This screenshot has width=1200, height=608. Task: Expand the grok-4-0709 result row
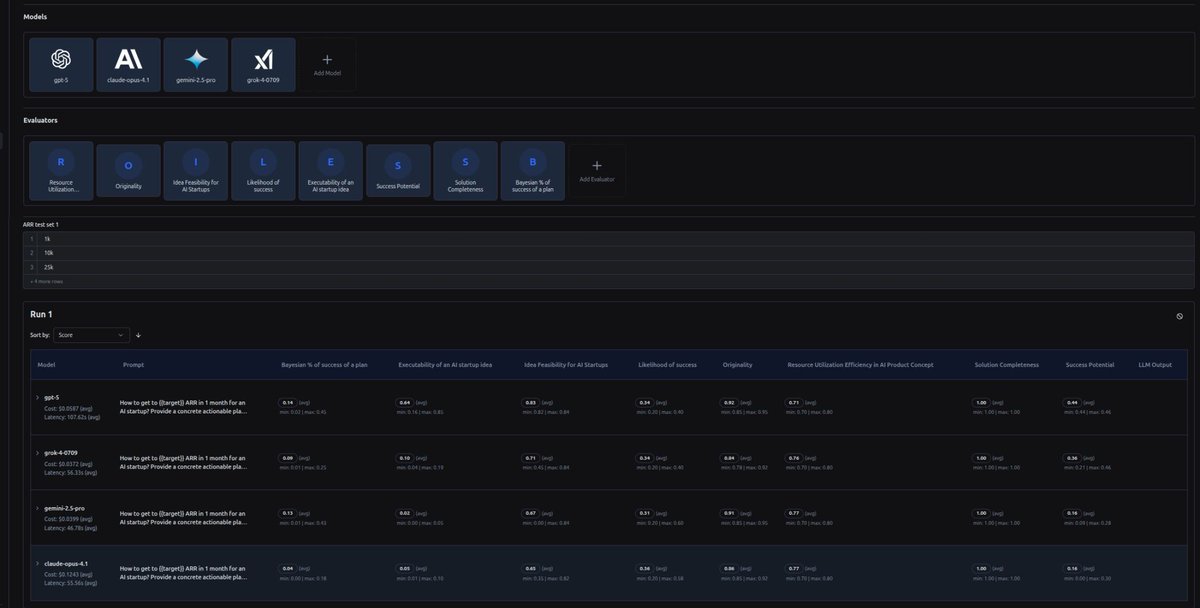click(x=38, y=453)
